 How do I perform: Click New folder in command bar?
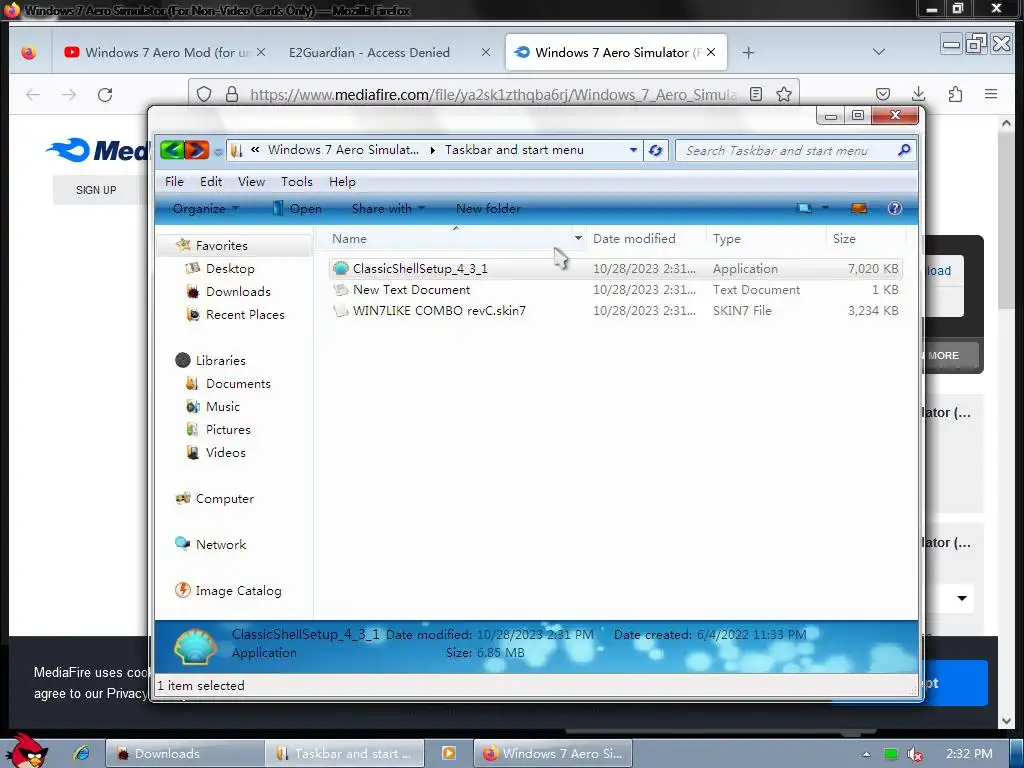pos(488,208)
